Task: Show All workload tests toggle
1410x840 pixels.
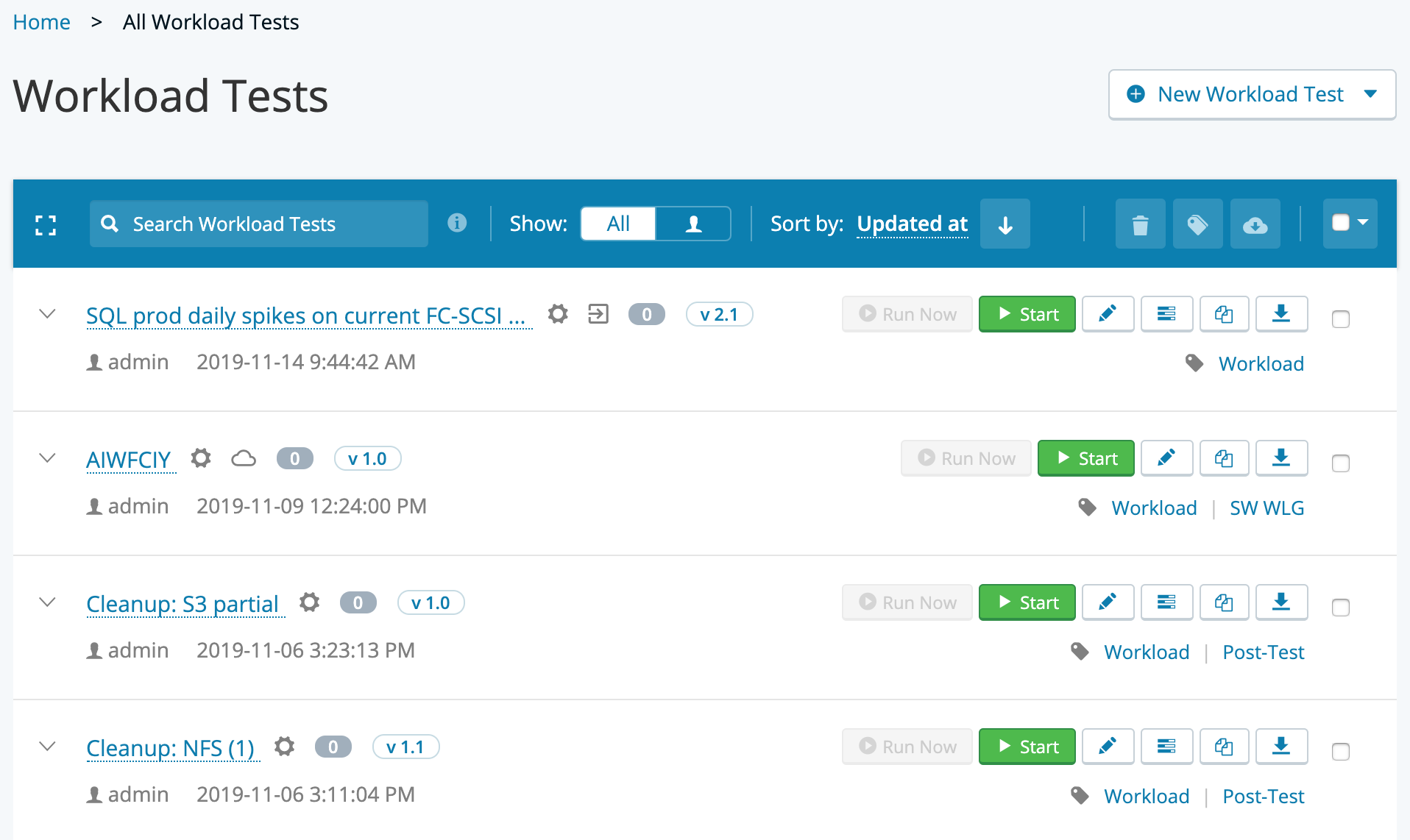Action: click(x=618, y=224)
